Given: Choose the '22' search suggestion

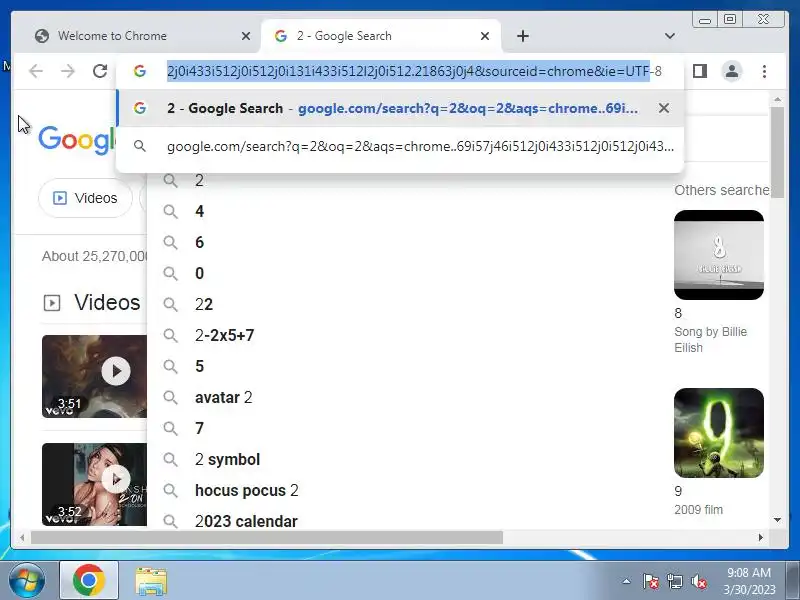Looking at the screenshot, I should [204, 305].
